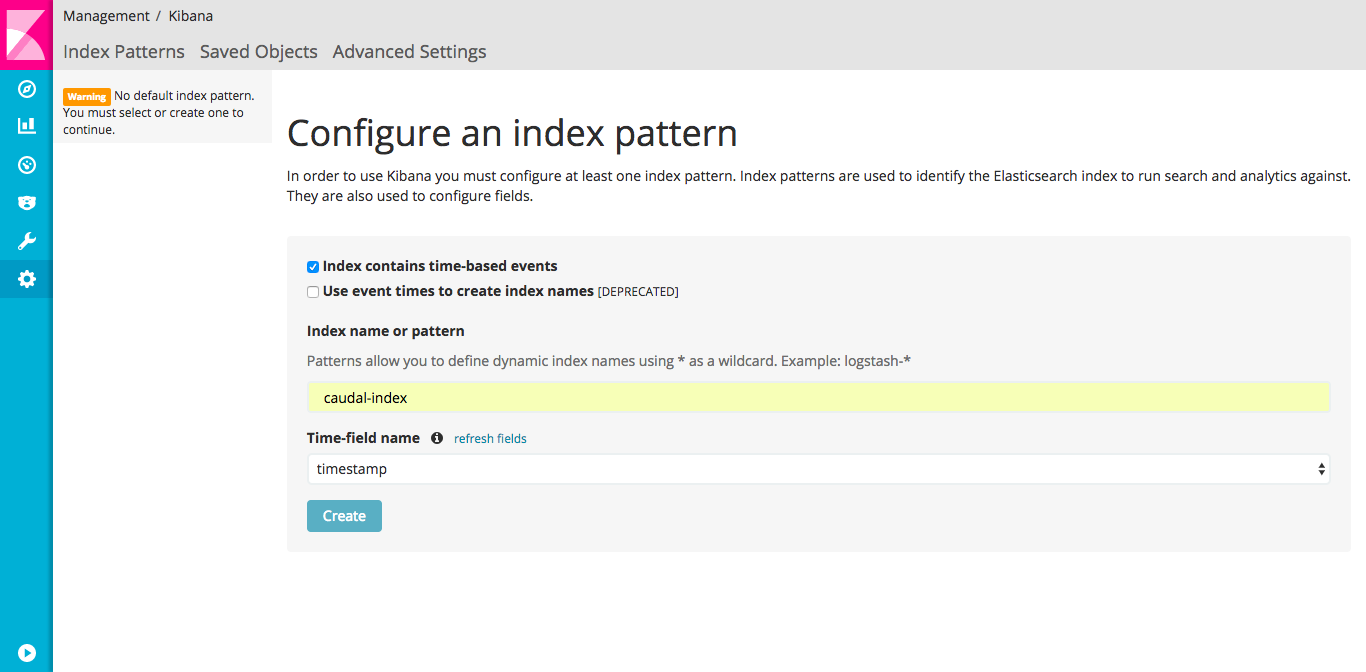Screen dimensions: 1366x672
Task: Click the caudal-index input field
Action: 818,397
